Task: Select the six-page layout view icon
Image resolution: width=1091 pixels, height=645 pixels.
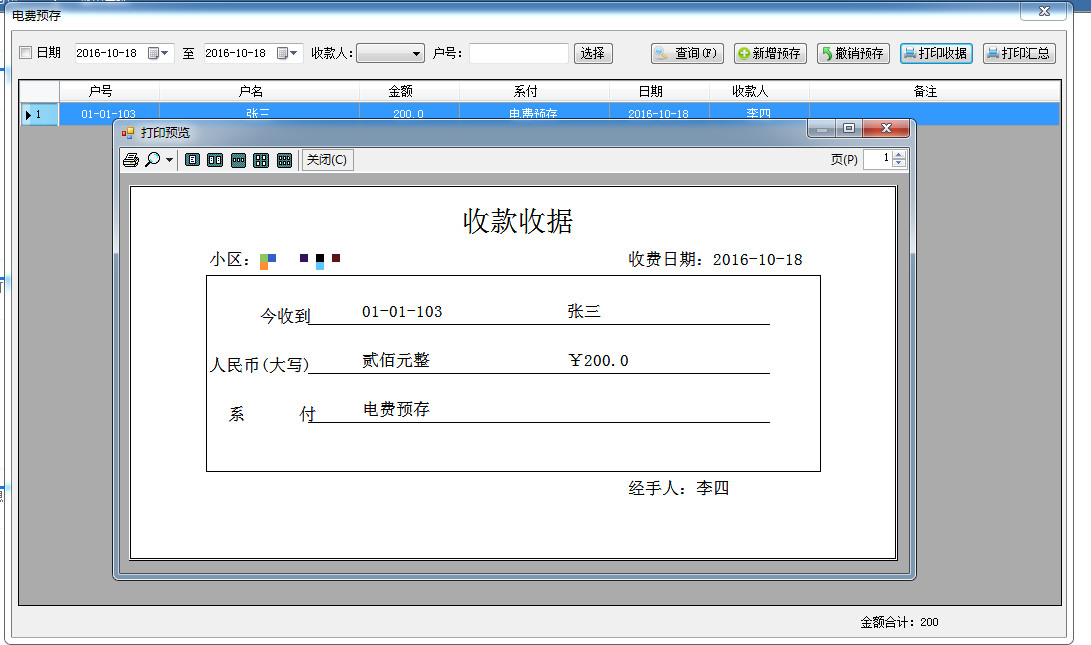Action: coord(284,160)
